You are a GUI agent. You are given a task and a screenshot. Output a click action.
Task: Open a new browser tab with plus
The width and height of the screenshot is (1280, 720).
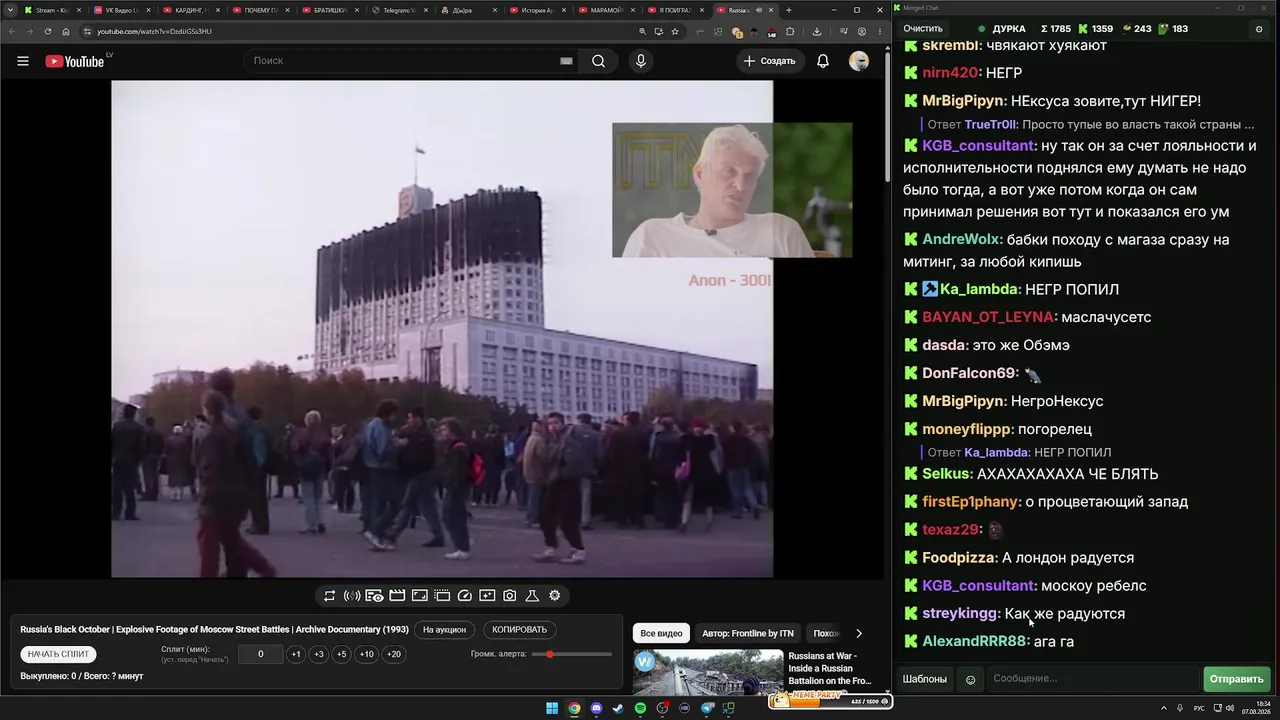[789, 10]
